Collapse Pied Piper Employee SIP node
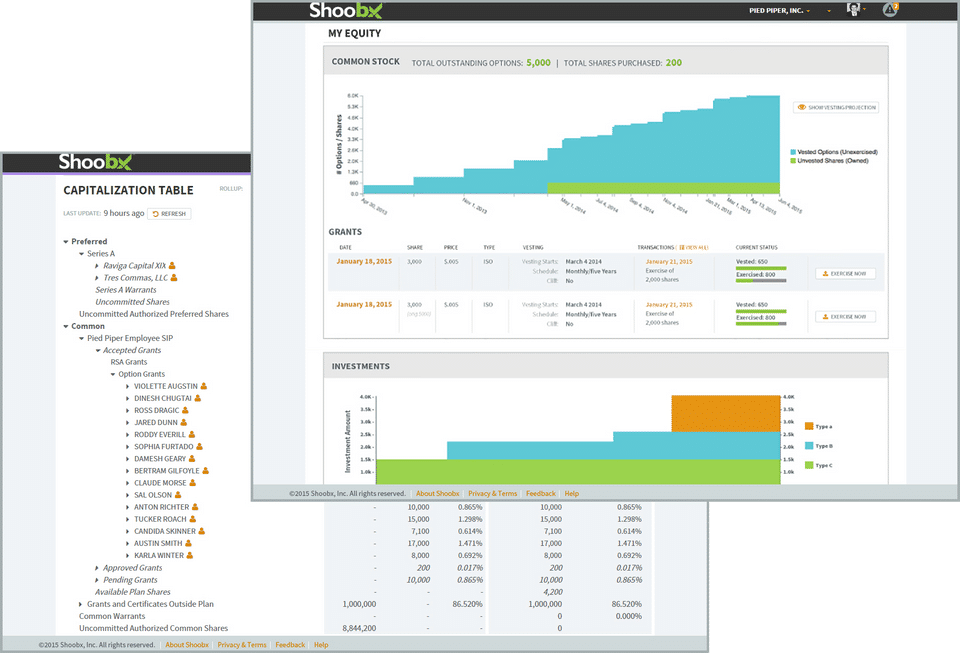The image size is (960, 653). (81, 338)
